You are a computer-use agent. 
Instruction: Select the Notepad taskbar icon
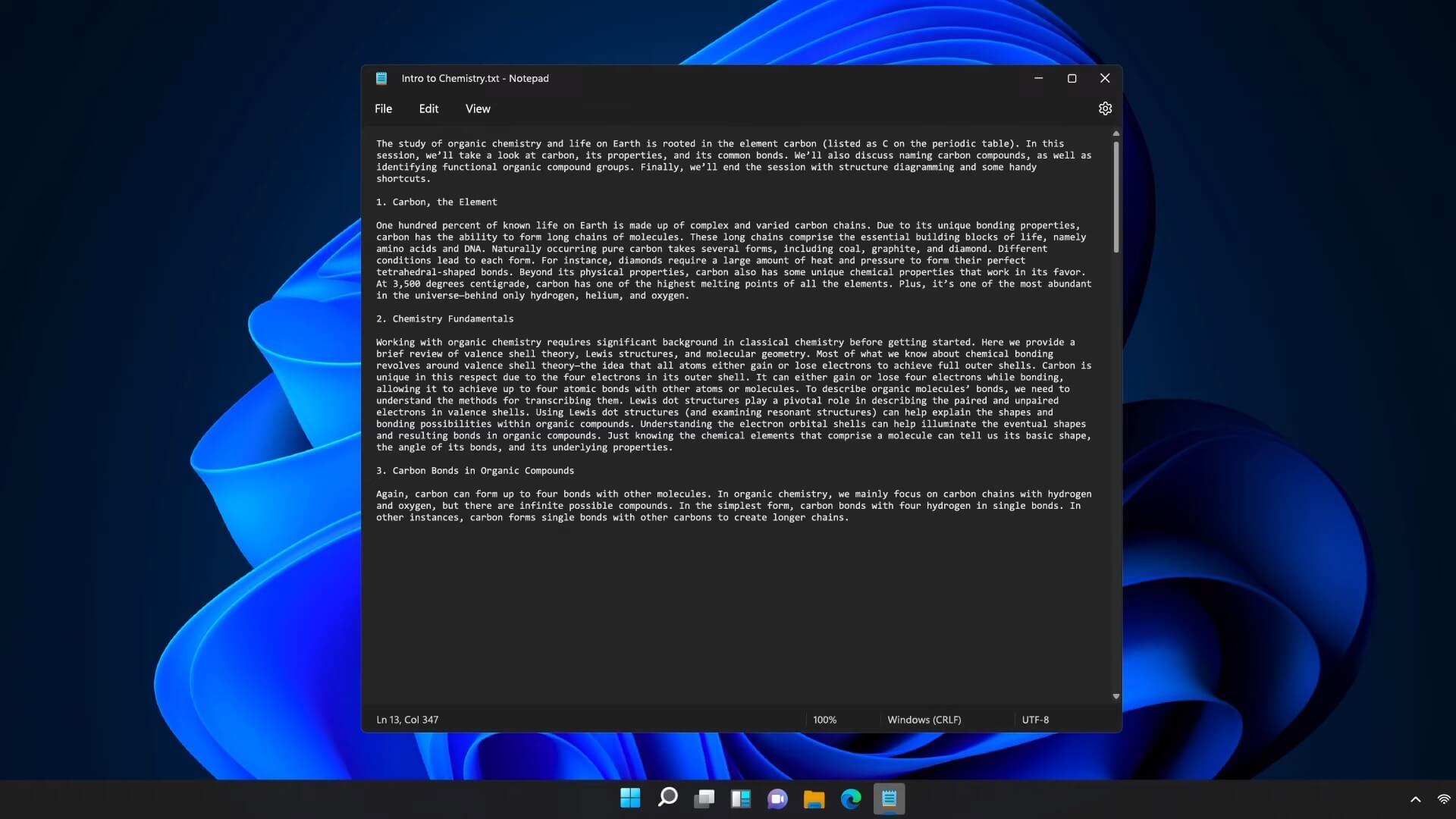pyautogui.click(x=889, y=799)
